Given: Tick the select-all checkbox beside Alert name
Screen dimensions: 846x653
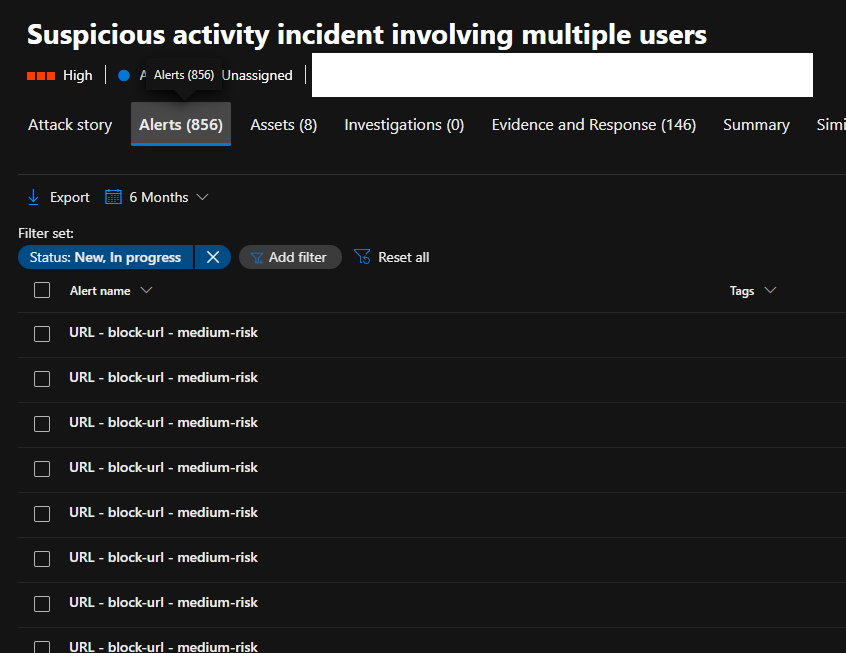Looking at the screenshot, I should click(x=42, y=290).
